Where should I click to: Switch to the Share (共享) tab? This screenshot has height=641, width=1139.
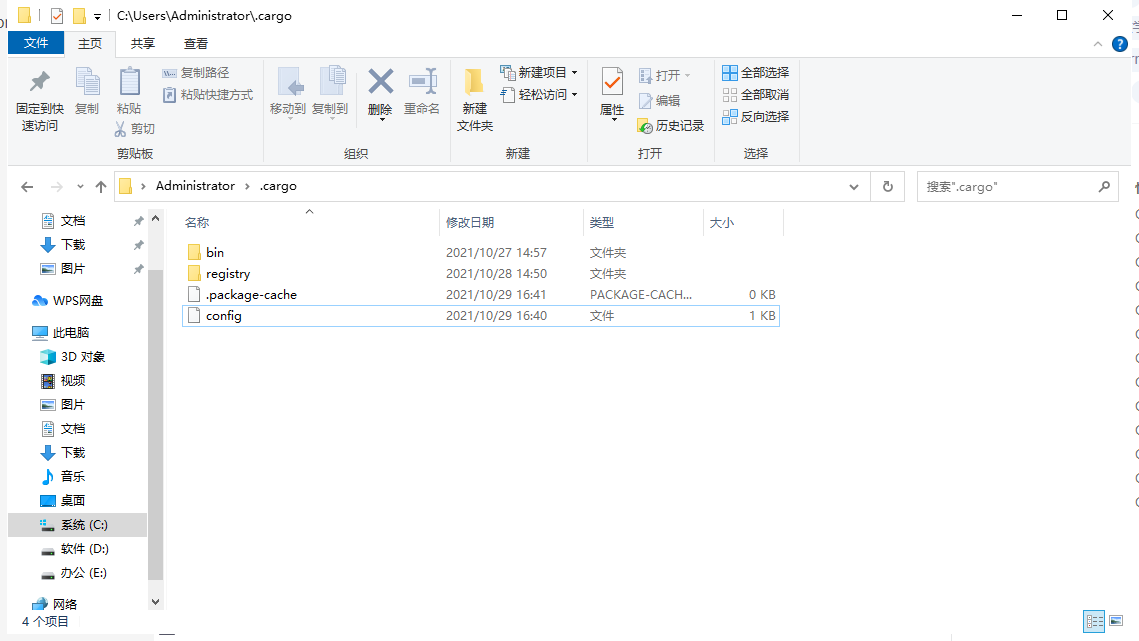pyautogui.click(x=142, y=44)
